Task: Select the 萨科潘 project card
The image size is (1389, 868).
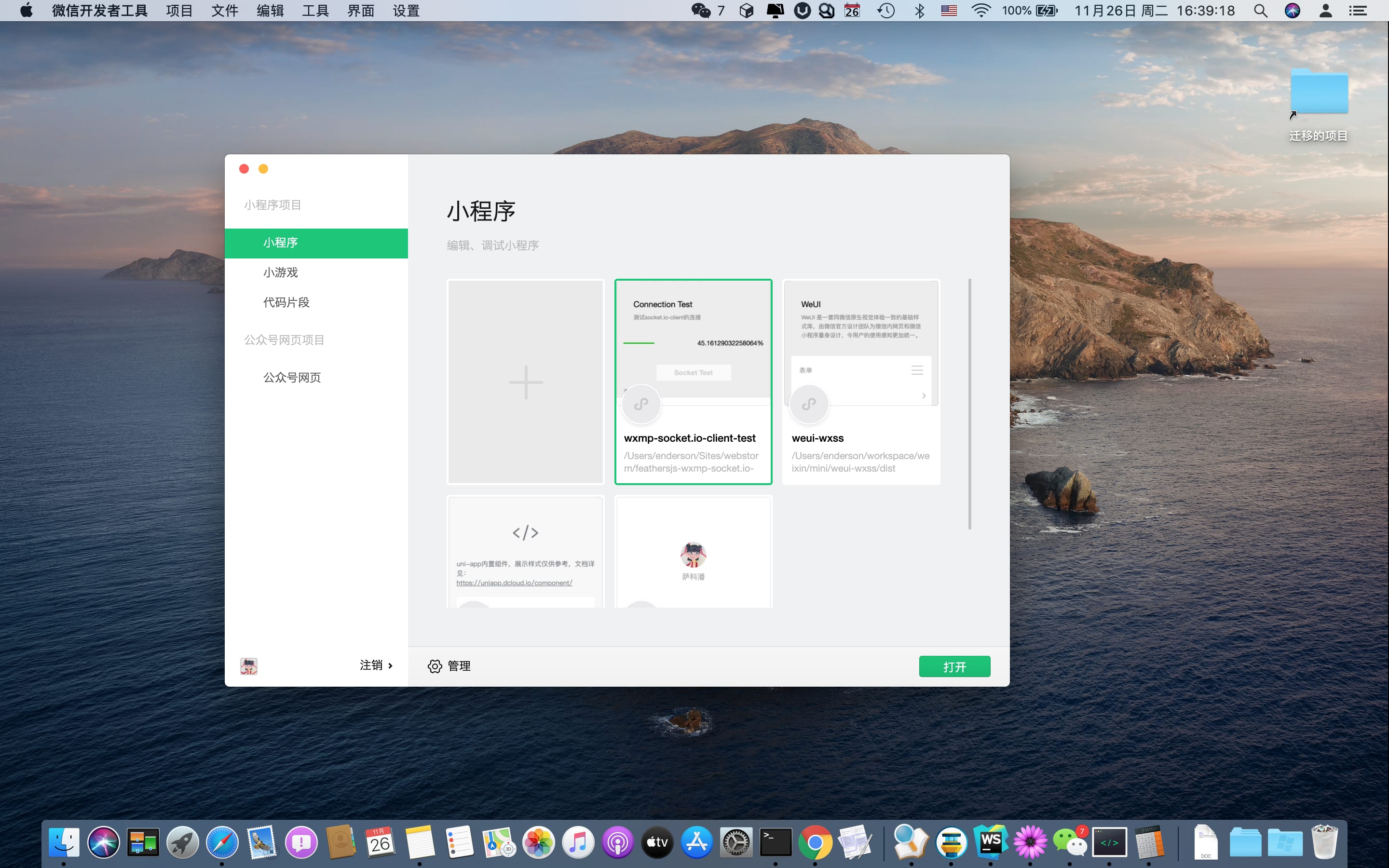Action: click(x=694, y=552)
